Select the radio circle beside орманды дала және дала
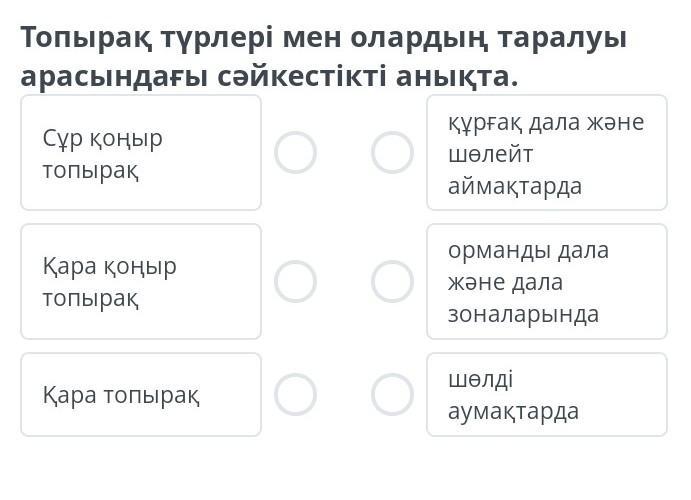Image resolution: width=691 pixels, height=500 pixels. click(392, 282)
